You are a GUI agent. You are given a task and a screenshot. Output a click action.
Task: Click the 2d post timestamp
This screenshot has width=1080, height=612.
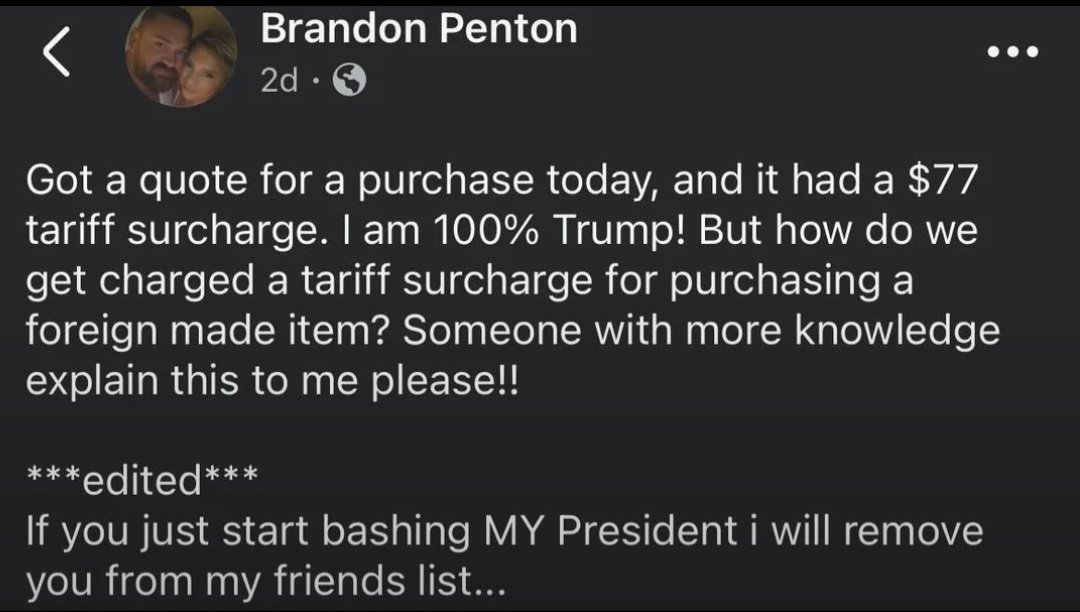point(279,81)
